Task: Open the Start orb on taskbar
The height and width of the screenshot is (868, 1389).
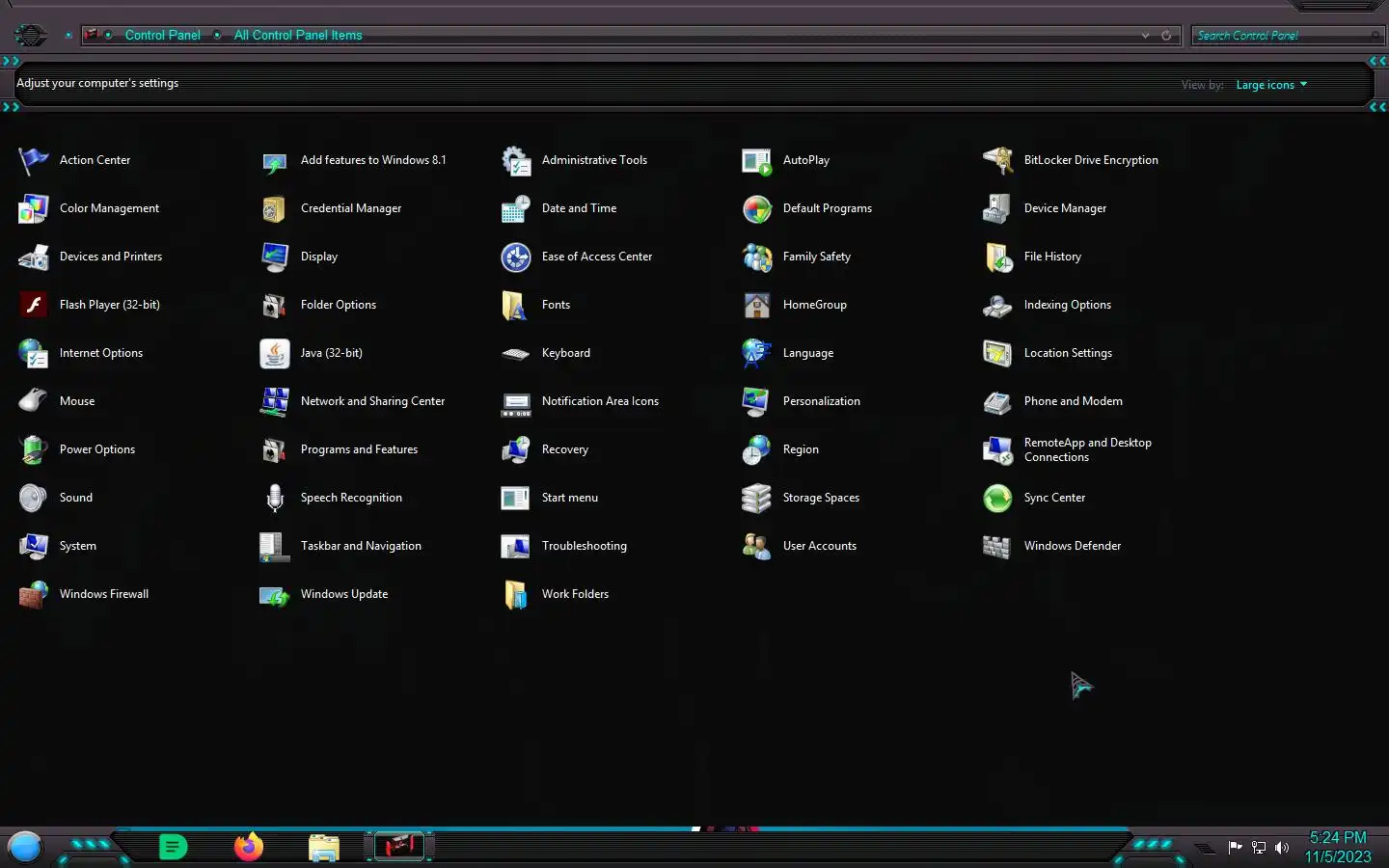Action: tap(25, 847)
